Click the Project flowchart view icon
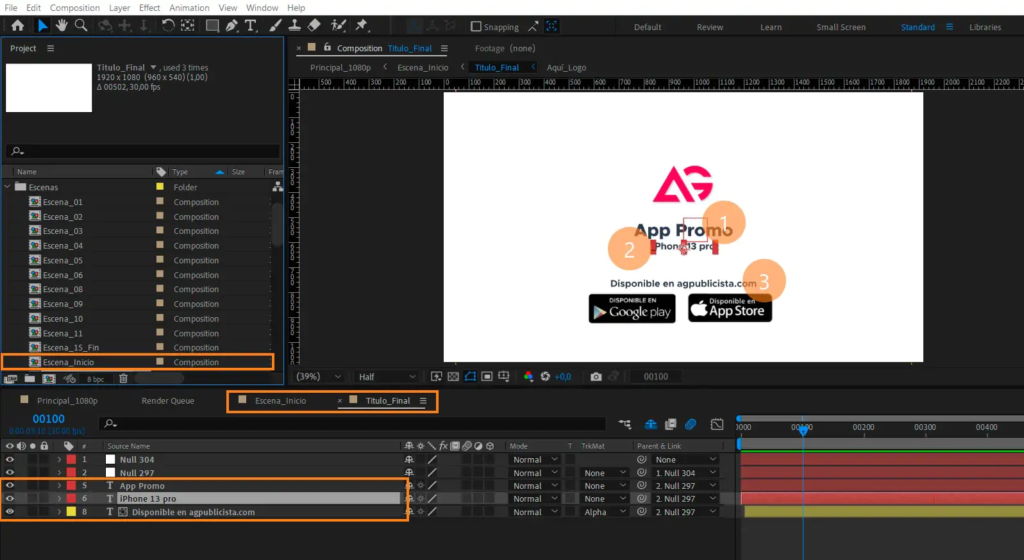The width and height of the screenshot is (1024, 560). click(278, 187)
